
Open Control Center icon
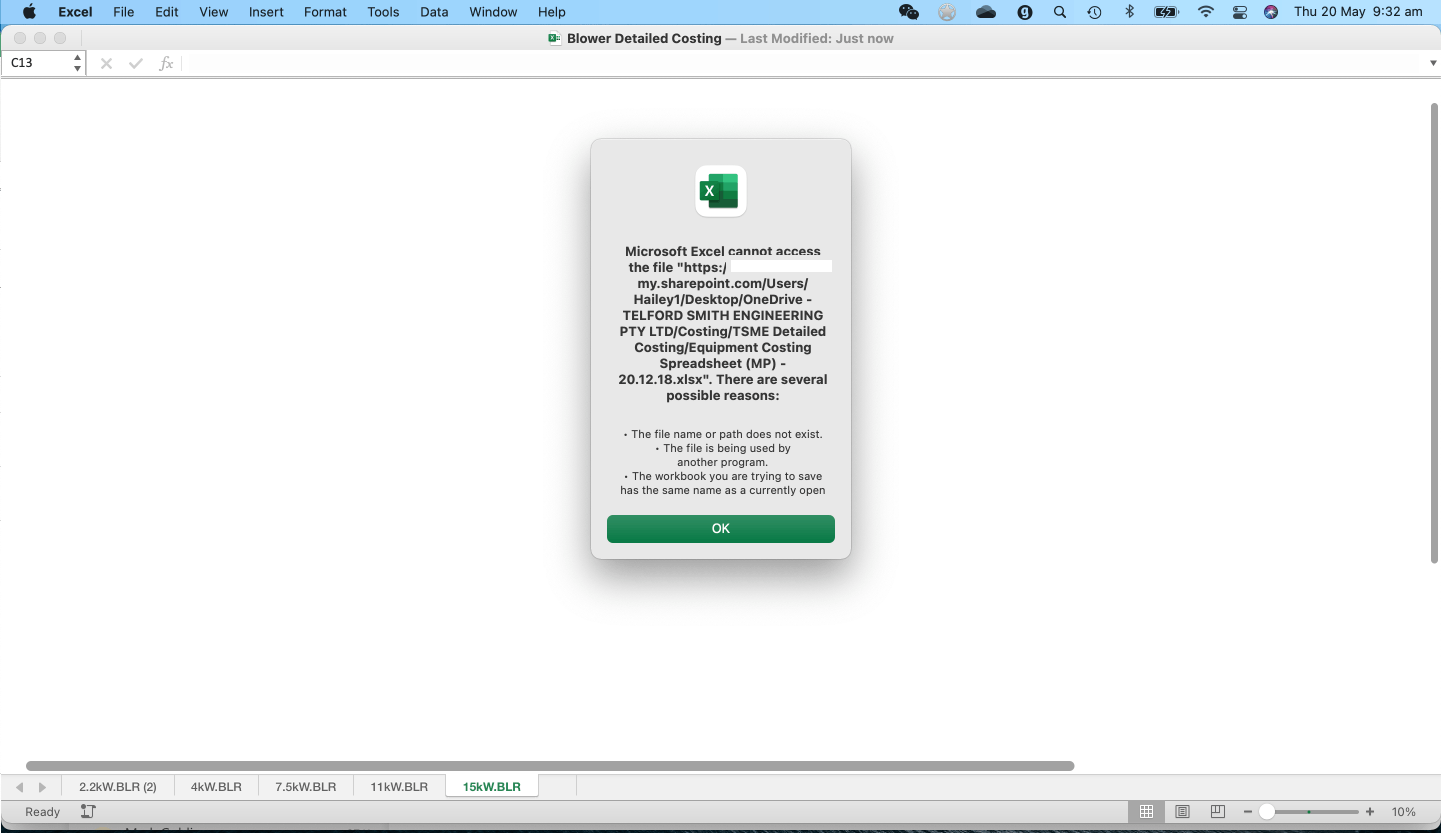1240,12
